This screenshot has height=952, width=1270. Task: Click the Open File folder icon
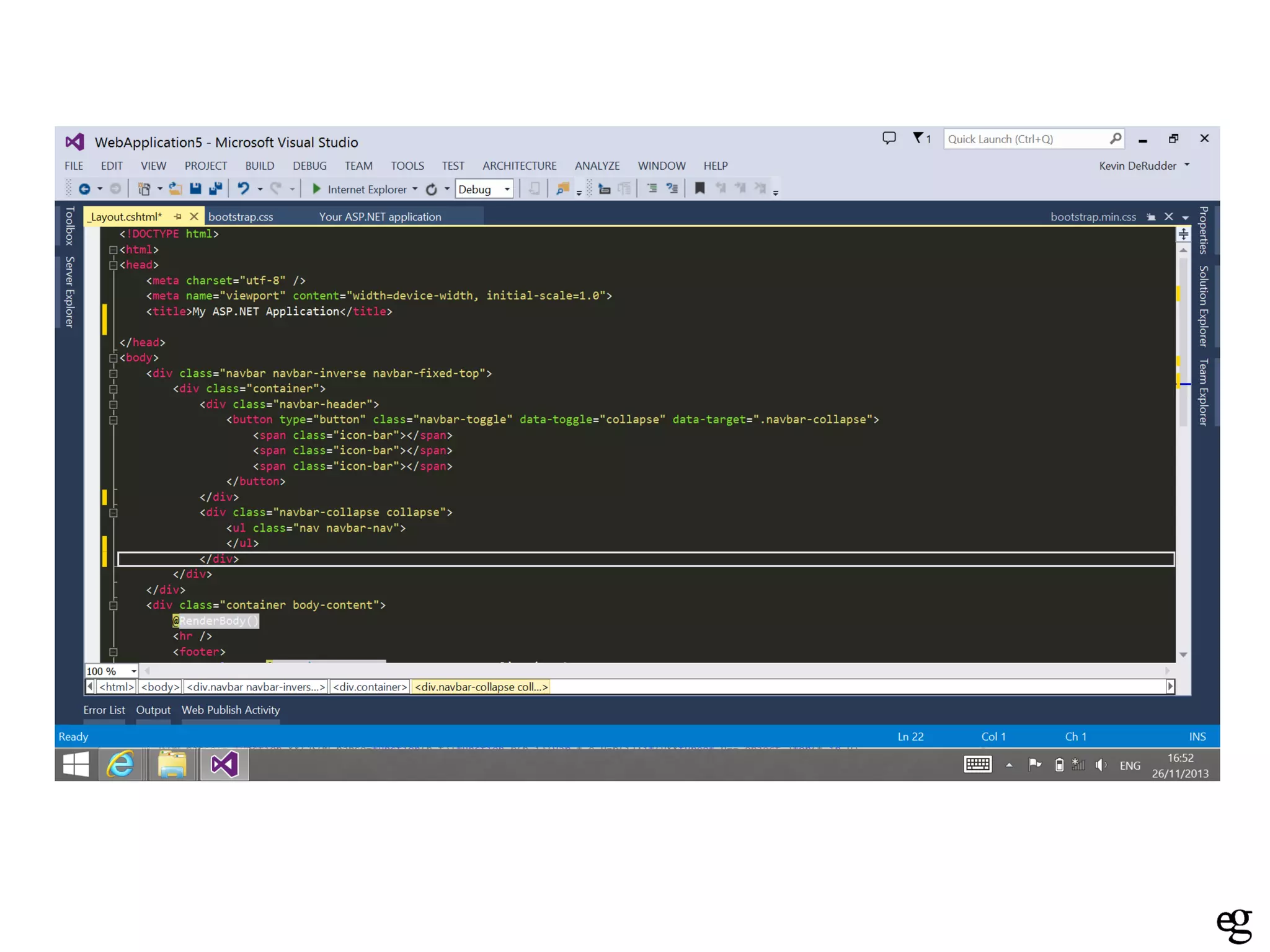pos(175,189)
